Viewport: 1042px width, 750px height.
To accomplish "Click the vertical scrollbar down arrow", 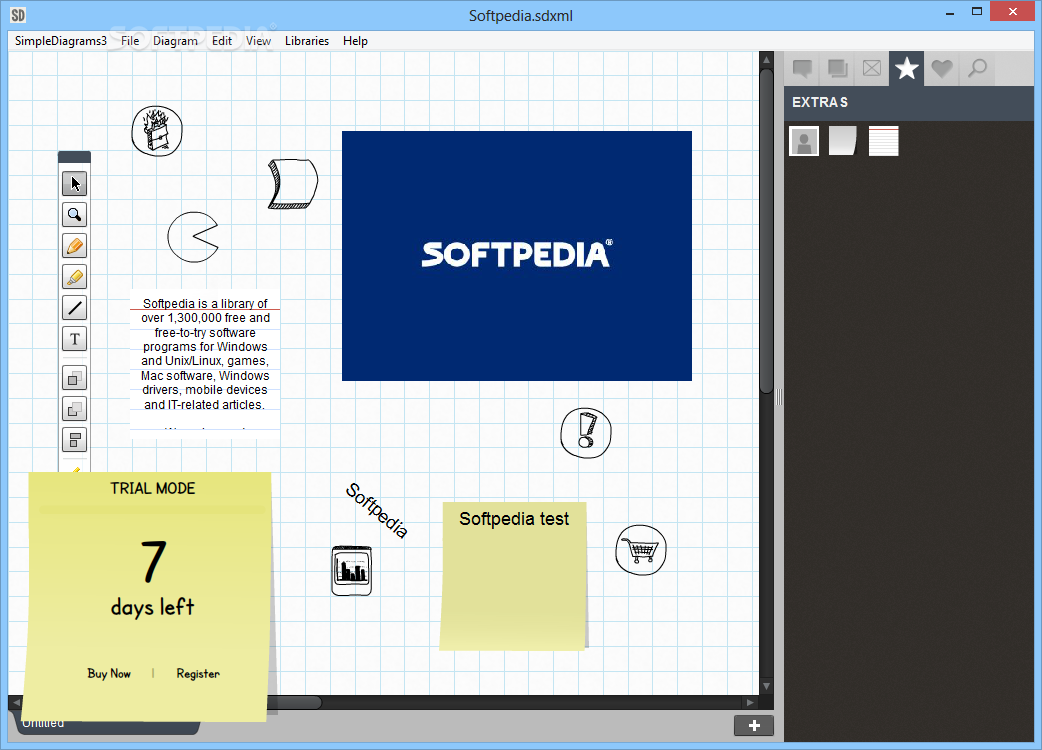I will [x=766, y=686].
